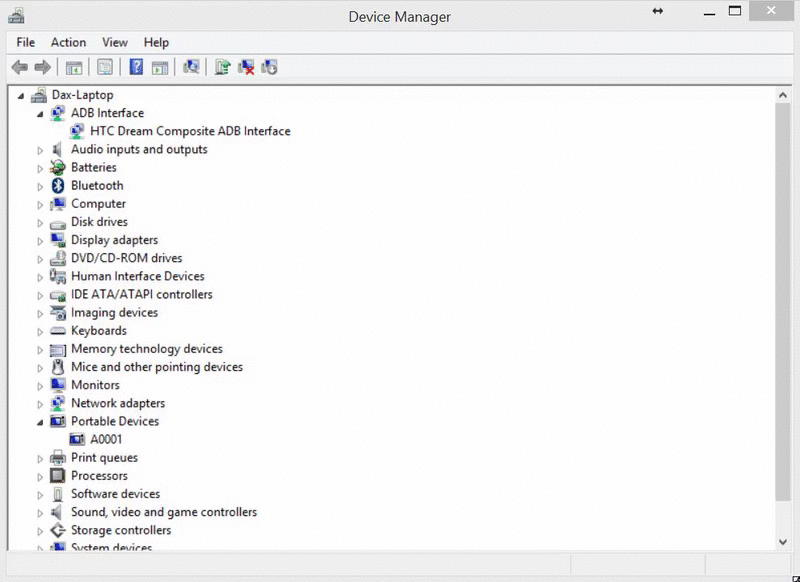Click the Print queues printer icon
This screenshot has height=582, width=800.
[58, 458]
